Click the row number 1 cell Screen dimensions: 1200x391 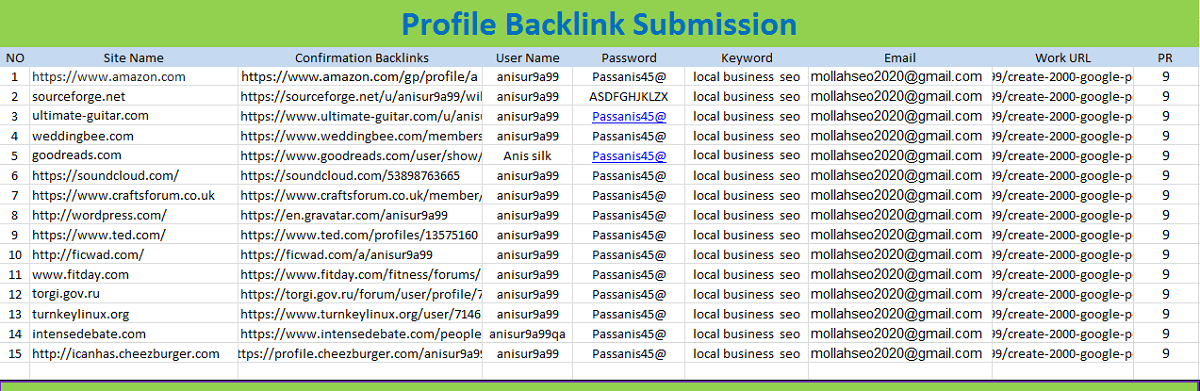[x=14, y=76]
